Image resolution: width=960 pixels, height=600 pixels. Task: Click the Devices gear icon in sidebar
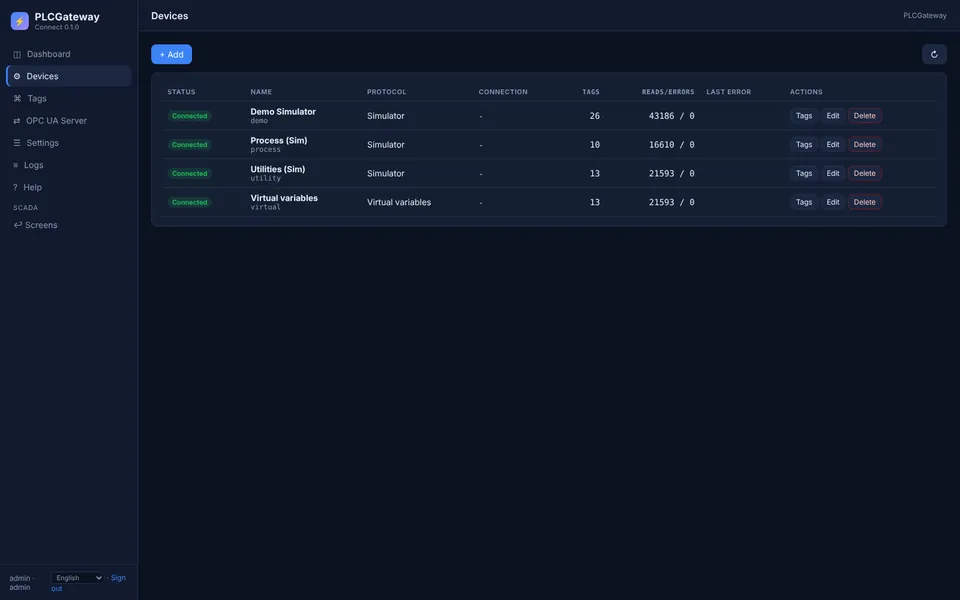point(17,77)
